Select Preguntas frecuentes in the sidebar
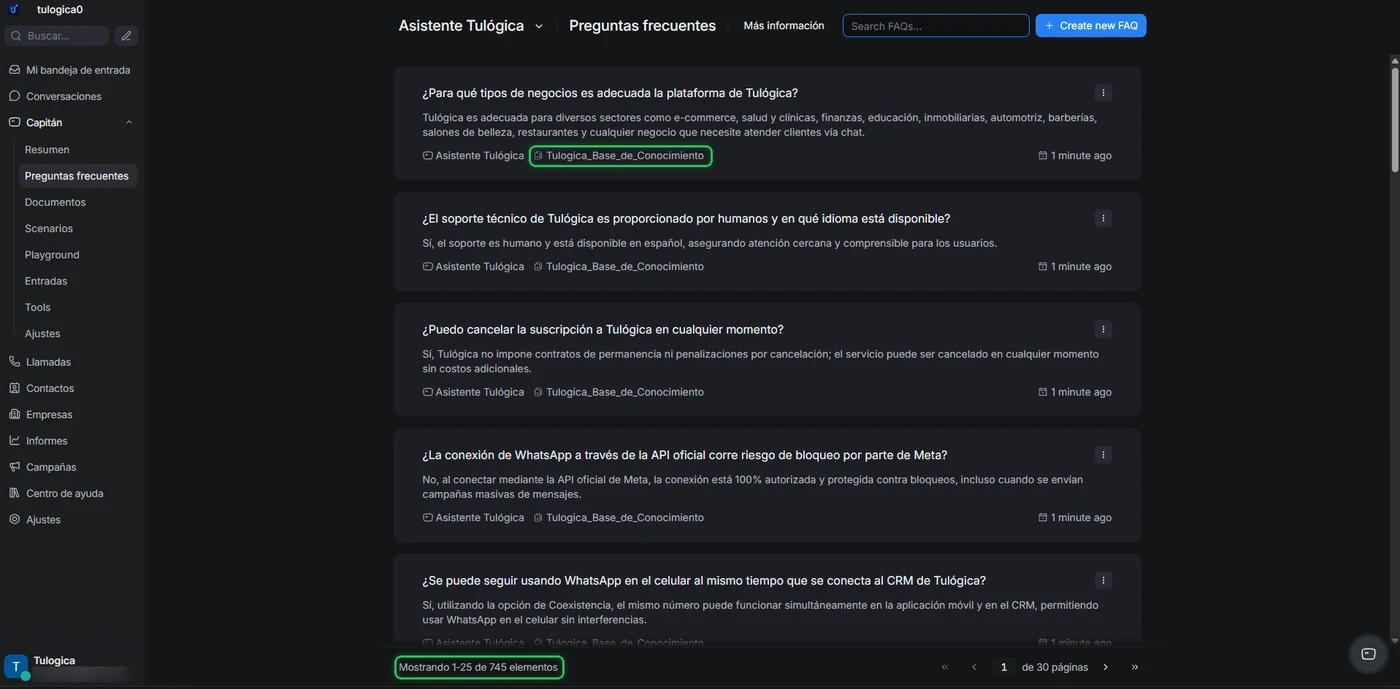Viewport: 1400px width, 689px height. (78, 176)
